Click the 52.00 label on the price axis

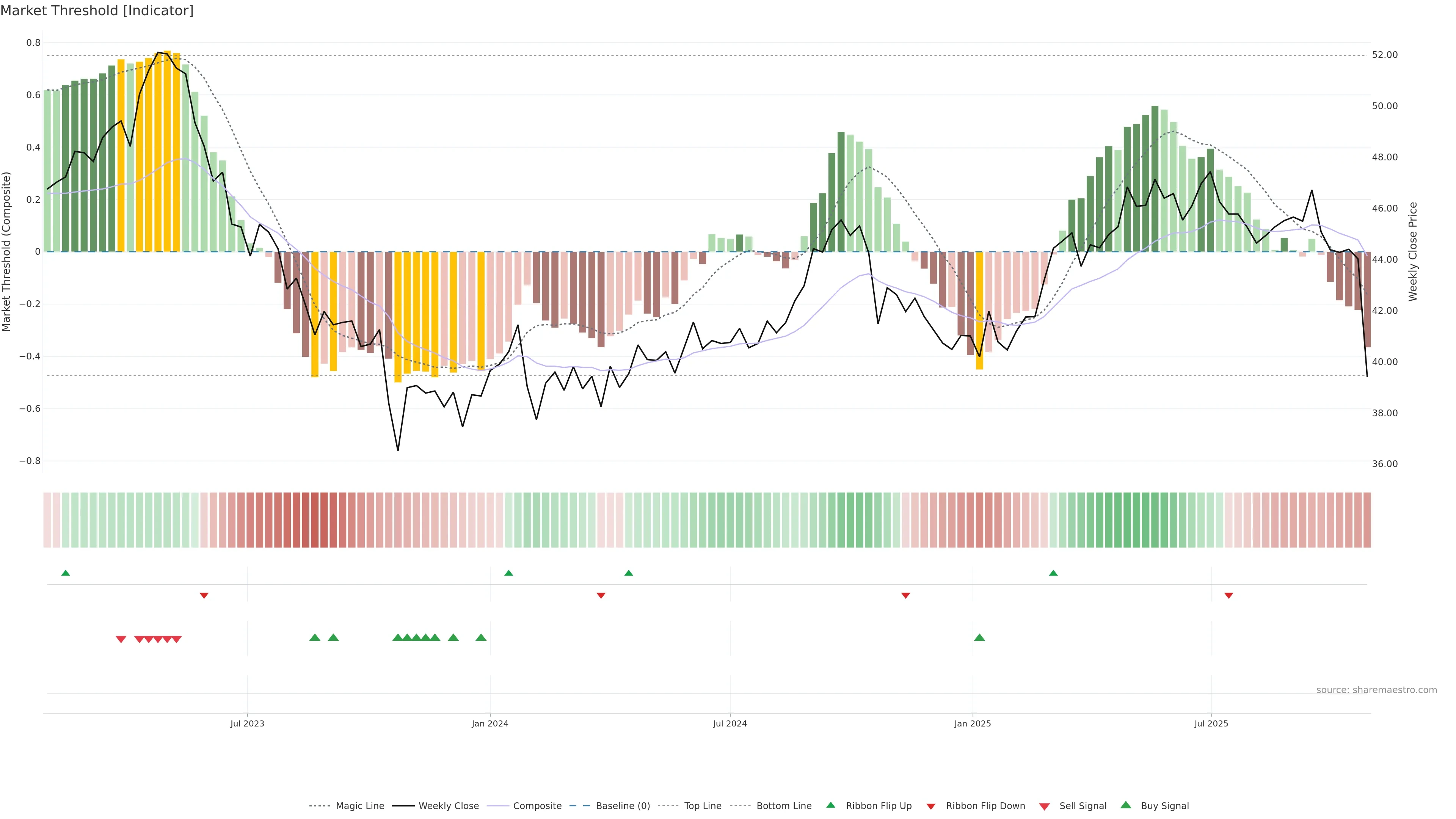[1385, 55]
